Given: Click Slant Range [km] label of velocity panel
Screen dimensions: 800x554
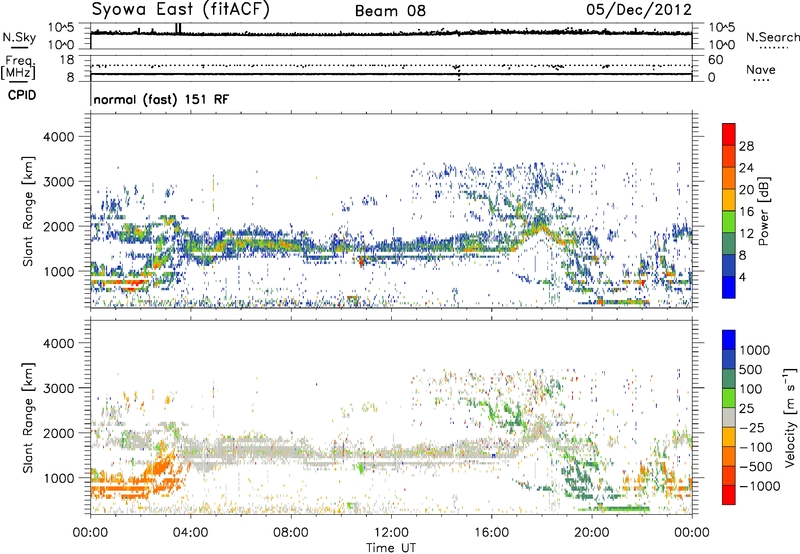Looking at the screenshot, I should click(28, 418).
